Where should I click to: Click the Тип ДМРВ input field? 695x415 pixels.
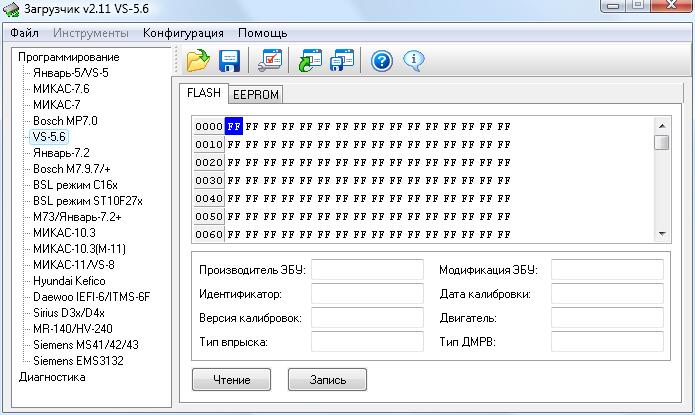tap(607, 342)
